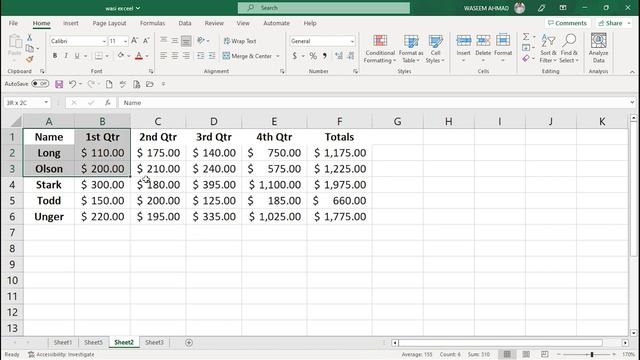Open the Sheet3 worksheet tab
640x360 pixels.
point(154,342)
